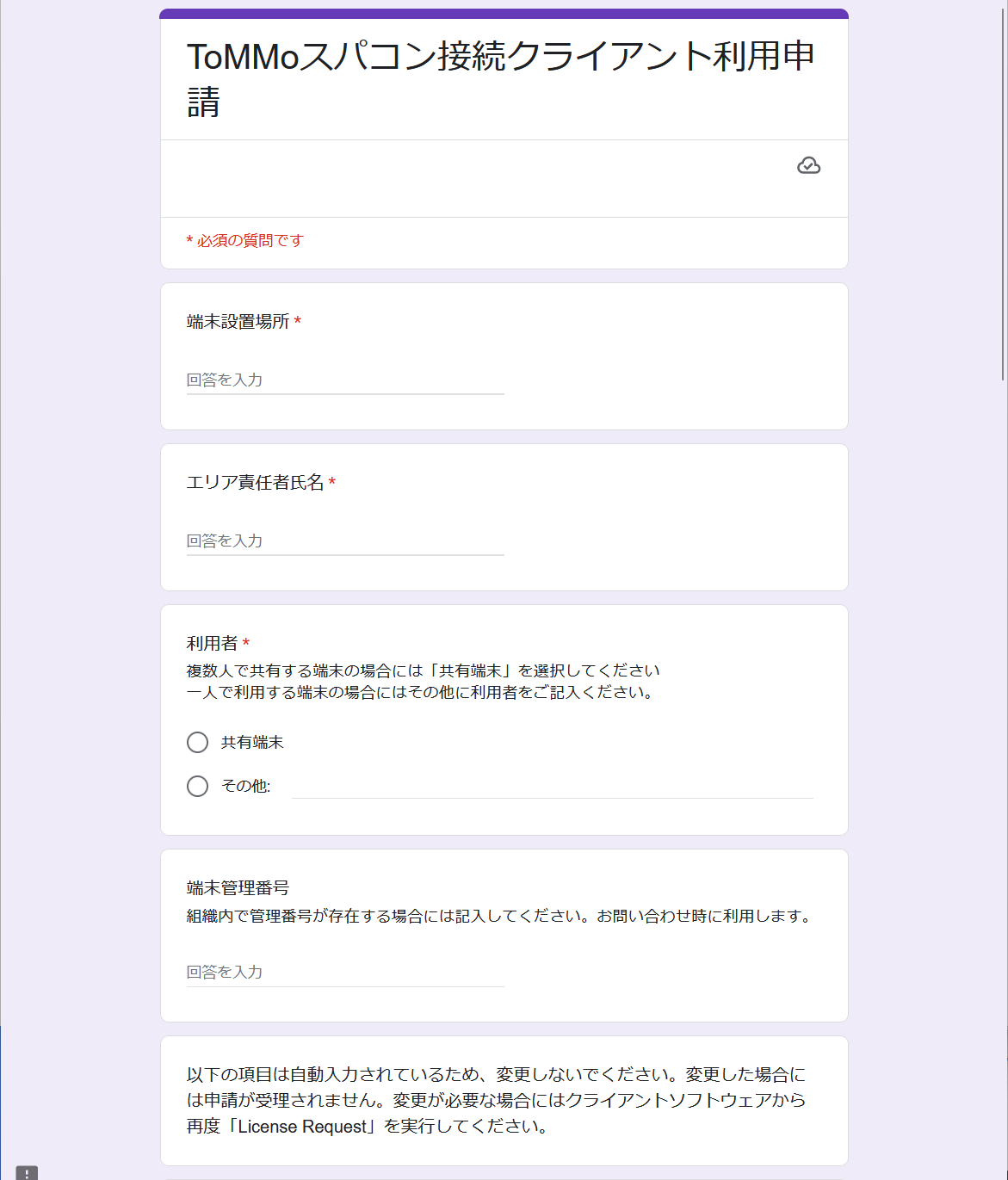Click the 端末管理番号 question label
Viewport: 1008px width, 1180px height.
point(238,887)
